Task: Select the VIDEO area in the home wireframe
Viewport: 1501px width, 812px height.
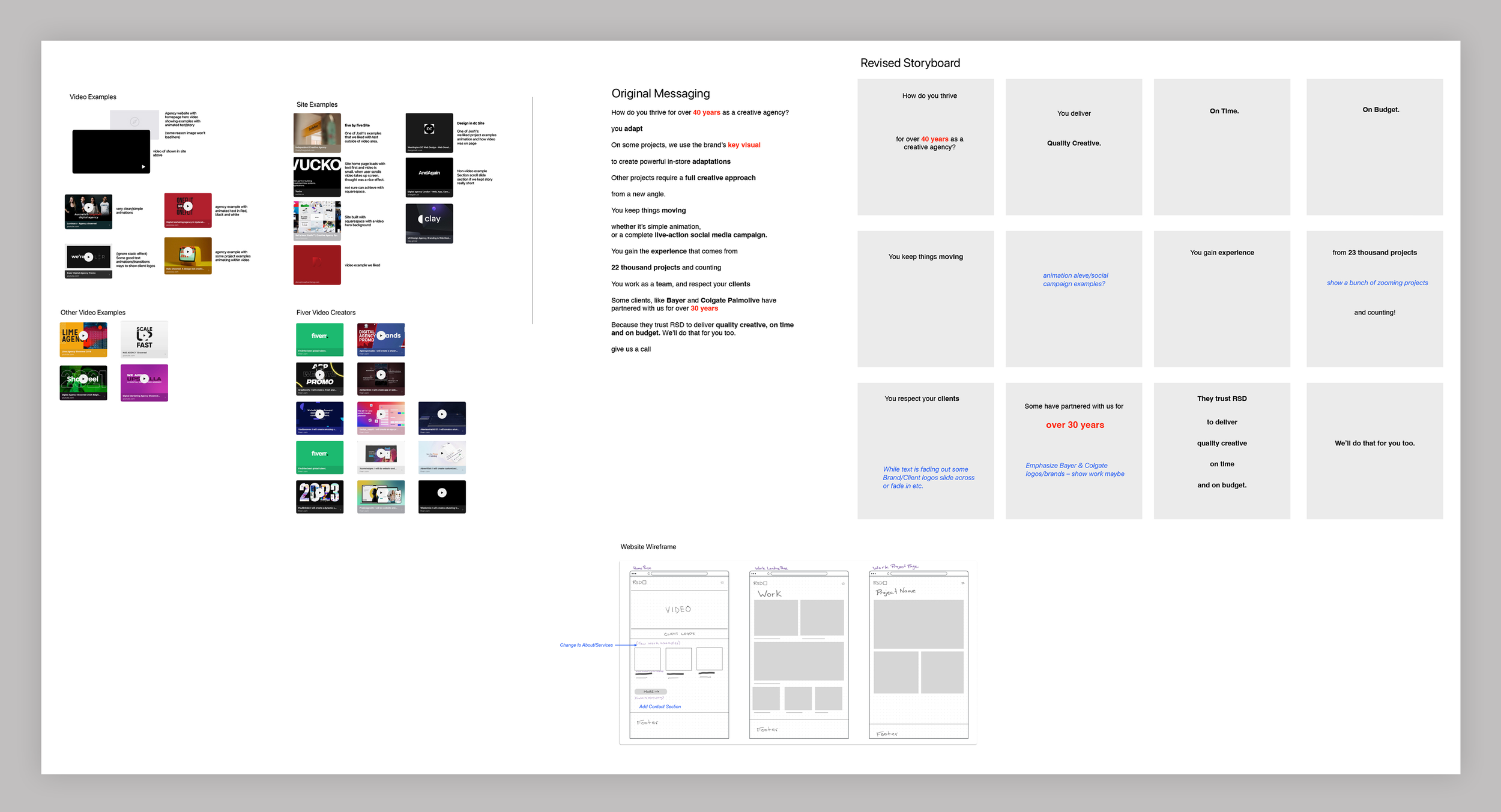Action: [x=678, y=610]
